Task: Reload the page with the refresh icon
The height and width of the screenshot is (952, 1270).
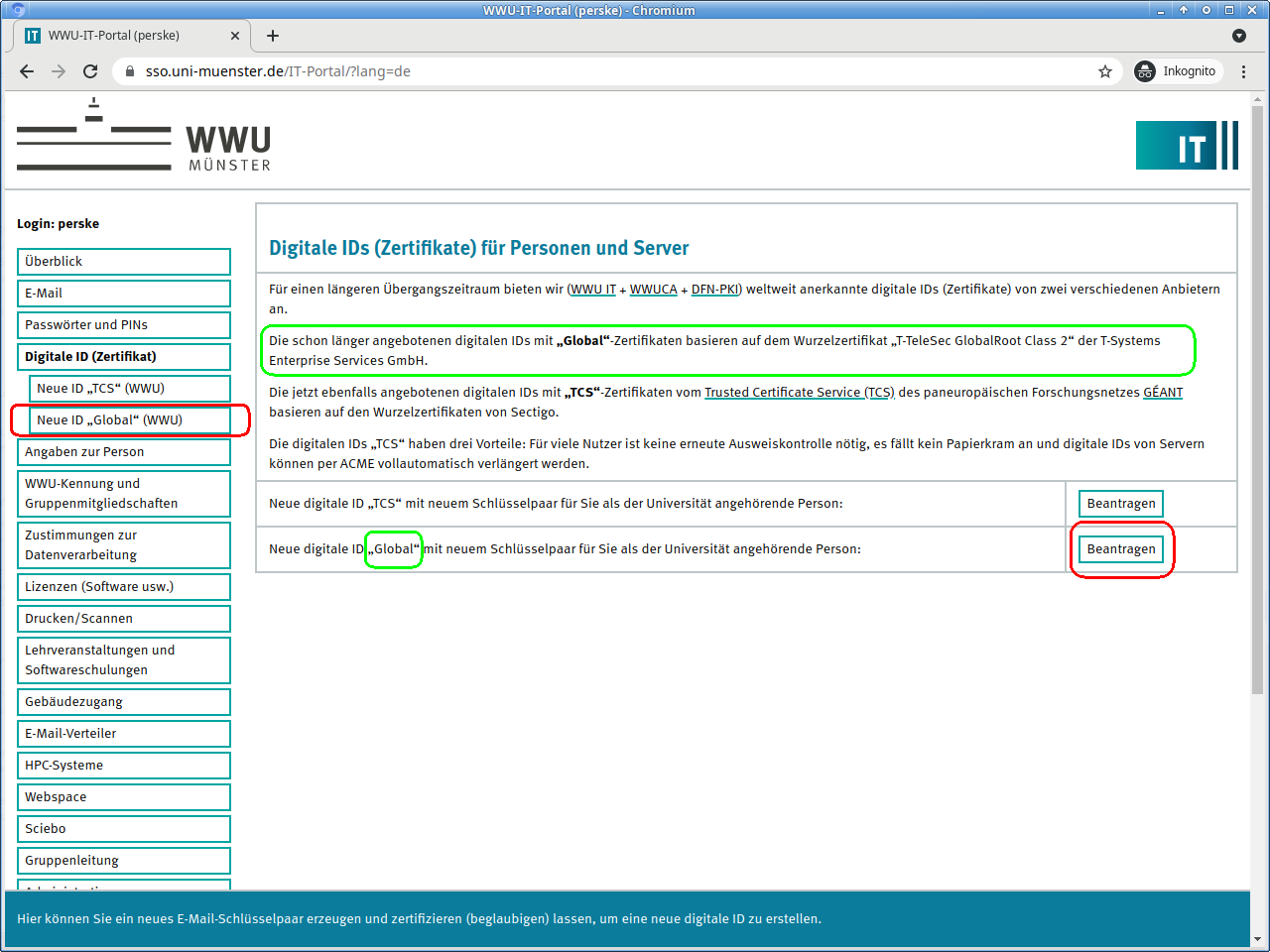Action: (90, 71)
